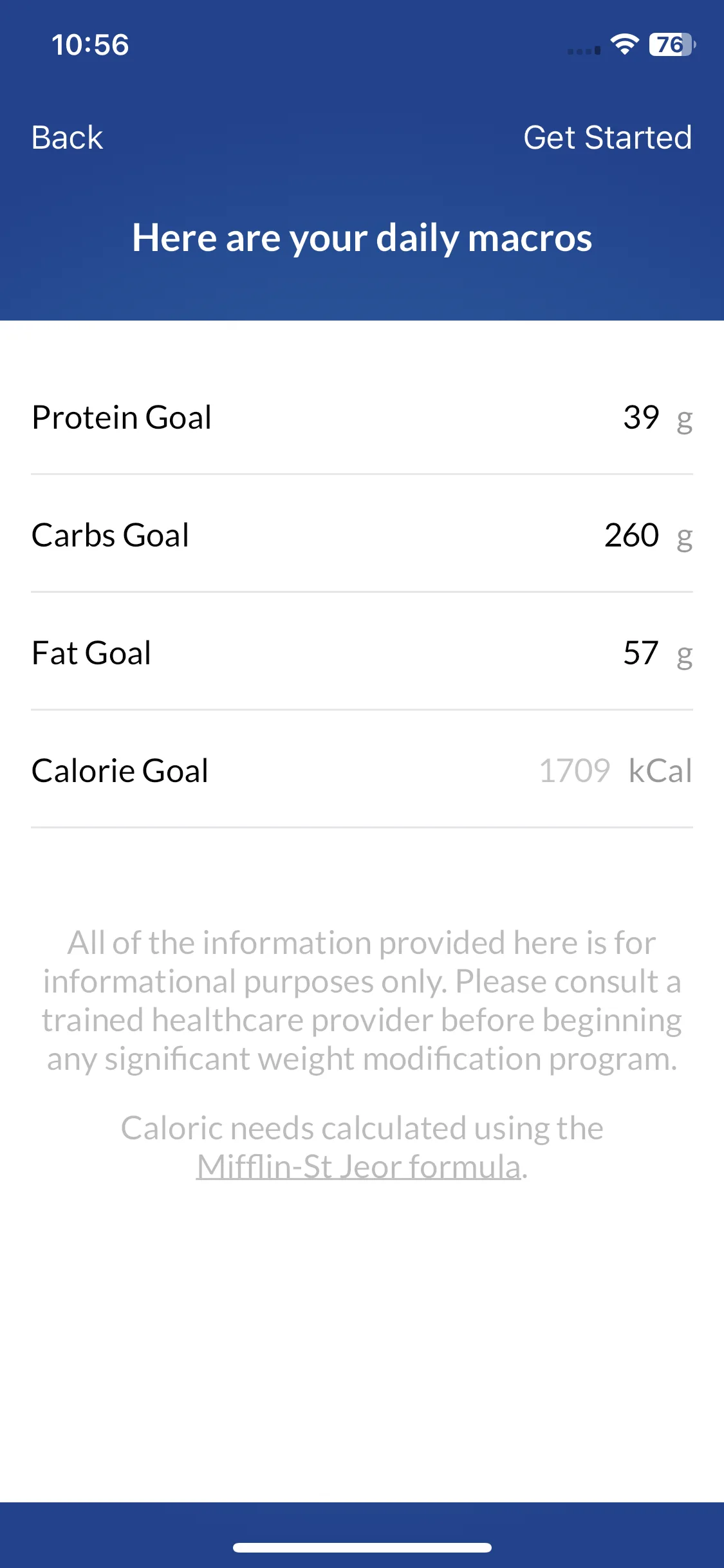The image size is (724, 1568).
Task: Select the Carbs Goal label
Action: click(110, 535)
